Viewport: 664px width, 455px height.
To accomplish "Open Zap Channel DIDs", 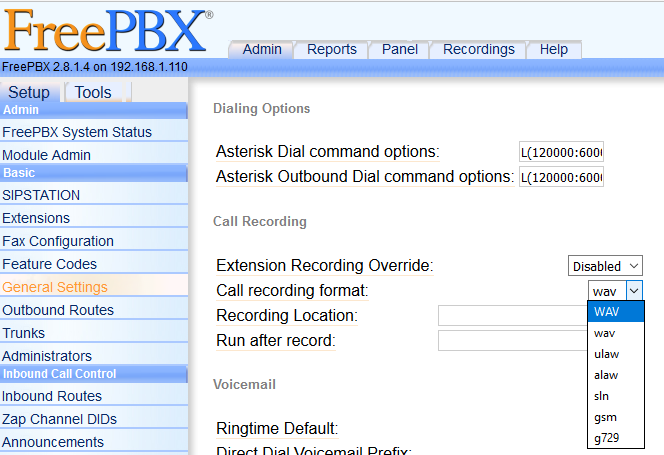I will pyautogui.click(x=94, y=419).
